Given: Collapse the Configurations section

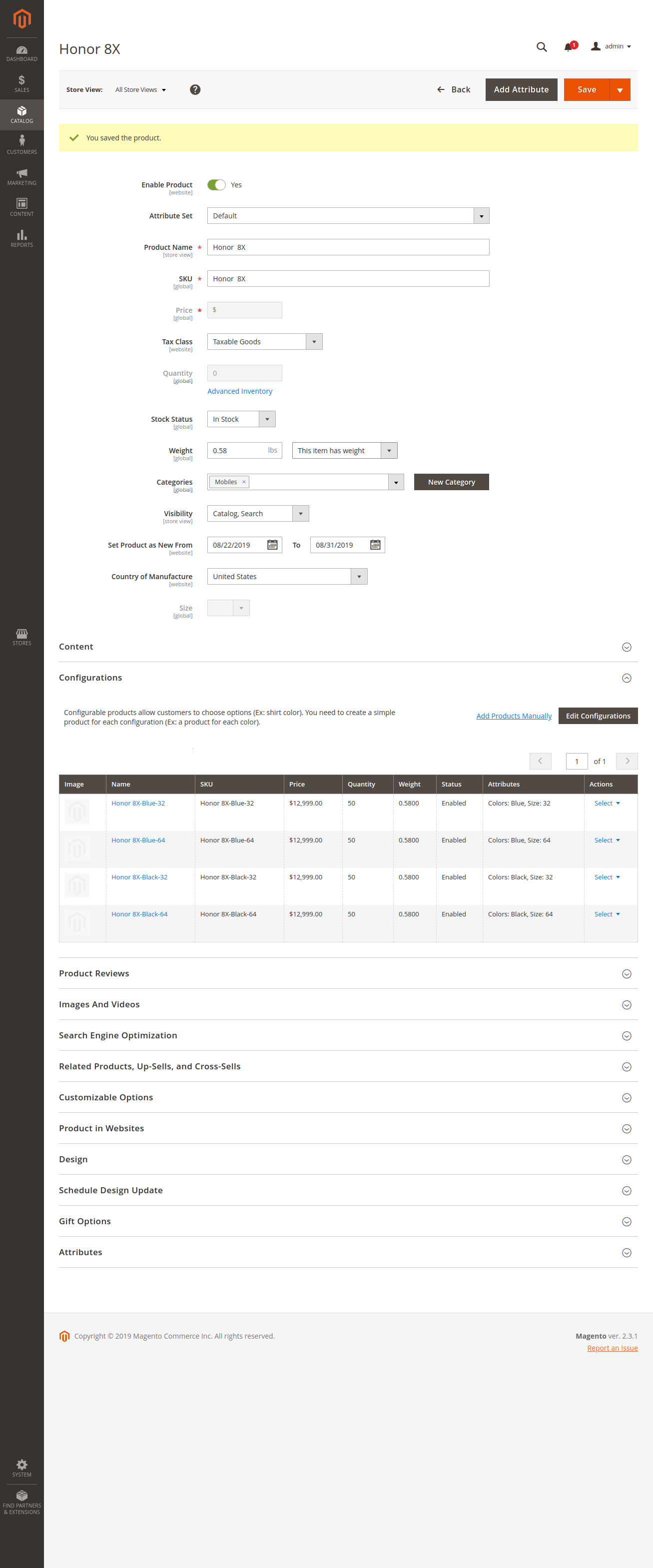Looking at the screenshot, I should pos(626,678).
